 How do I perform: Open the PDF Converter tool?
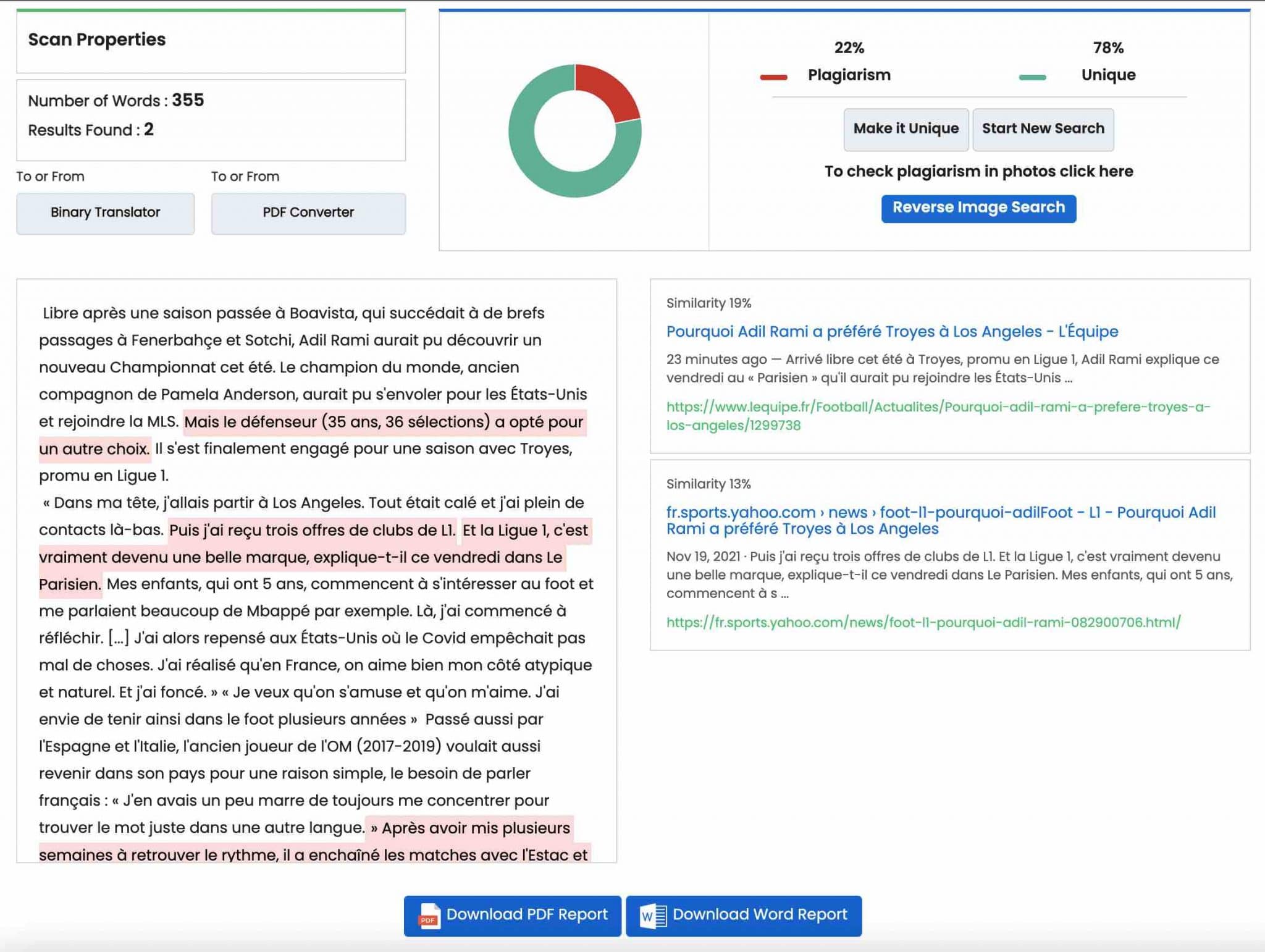tap(308, 213)
